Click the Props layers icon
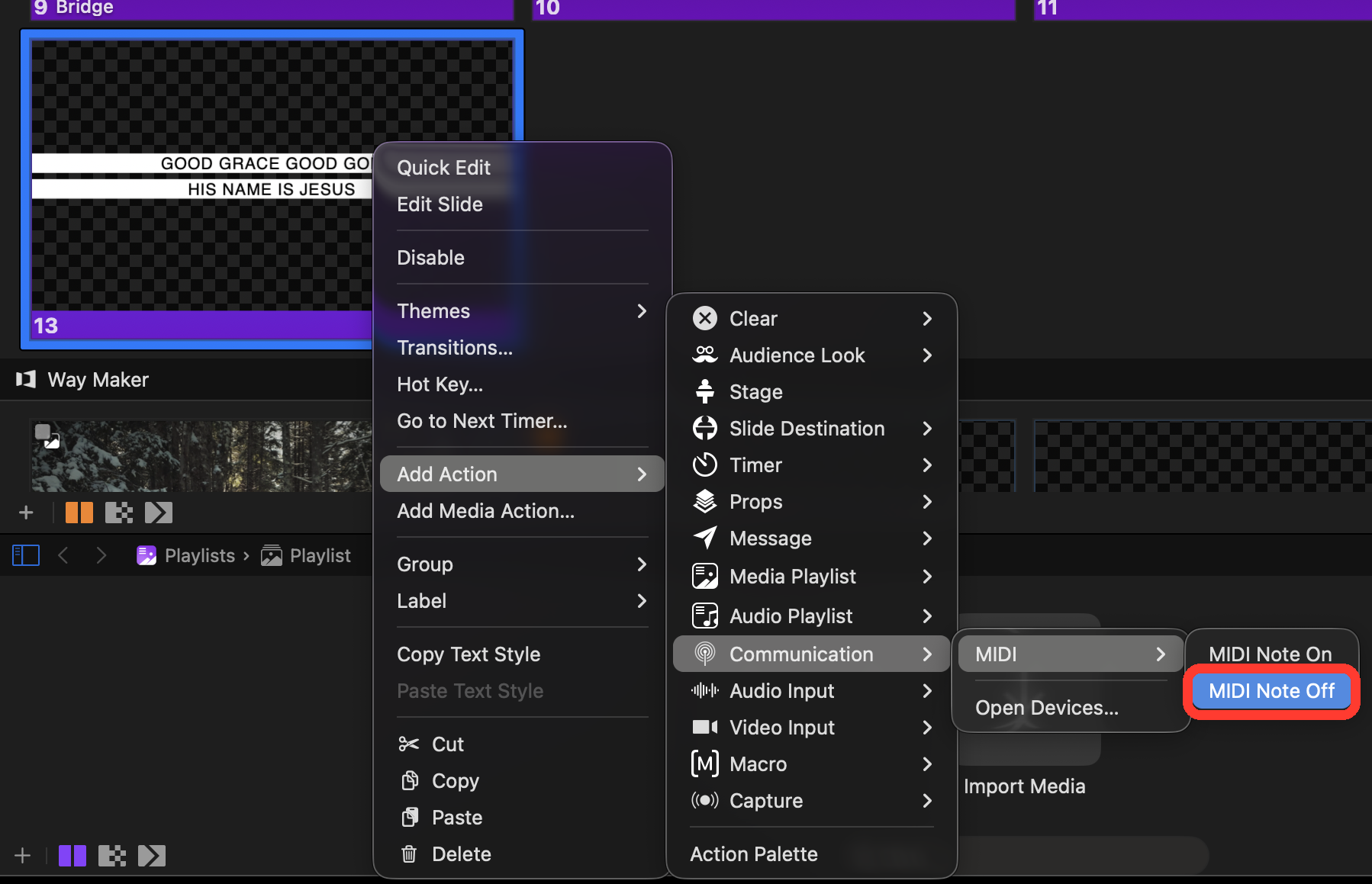The height and width of the screenshot is (884, 1372). click(x=705, y=502)
